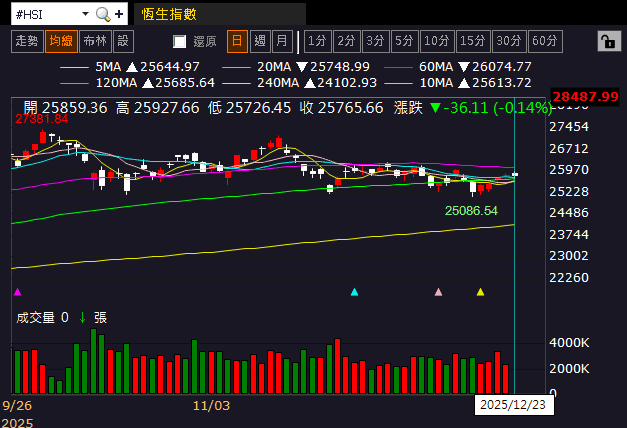Screen dimensions: 627x428
Task: Open the #HSI symbol dropdown arrow
Action: pos(85,14)
